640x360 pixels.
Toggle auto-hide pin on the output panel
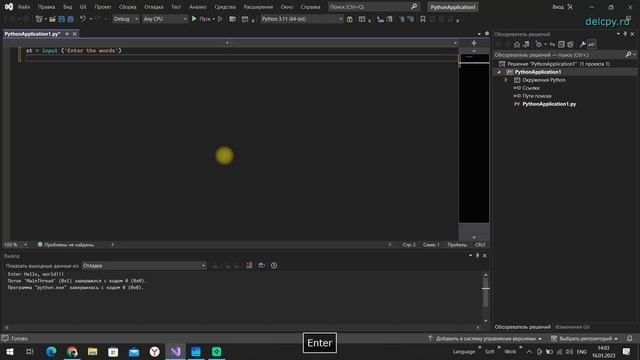pyautogui.click(x=478, y=256)
